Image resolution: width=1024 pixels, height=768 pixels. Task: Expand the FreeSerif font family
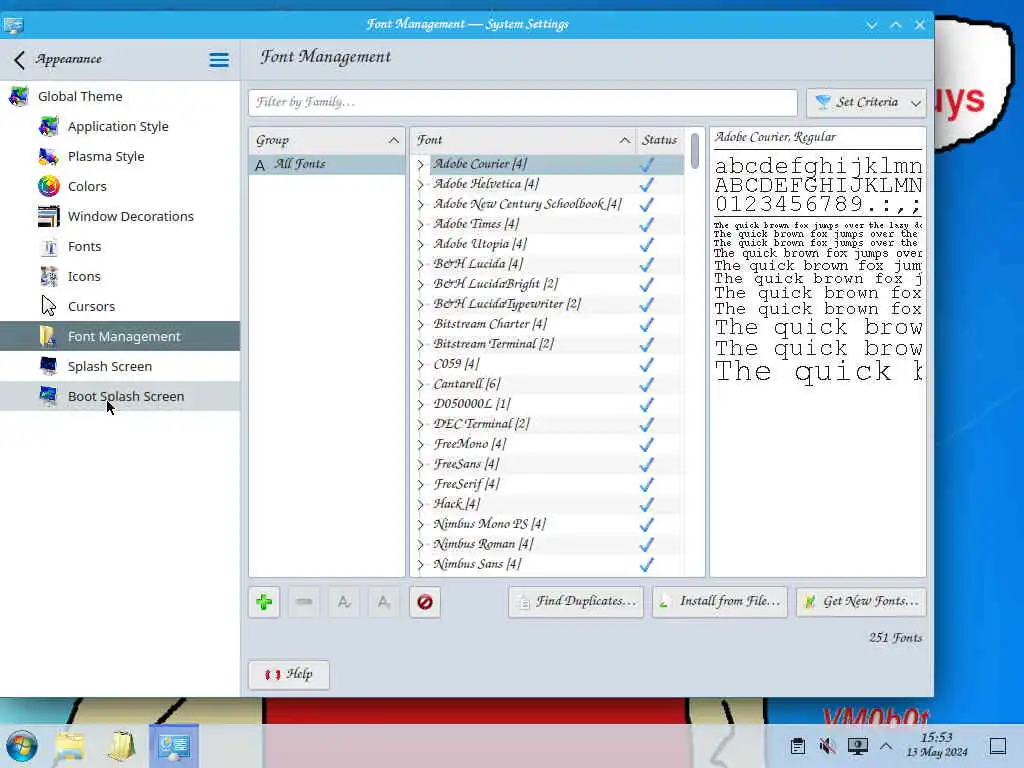tap(421, 485)
